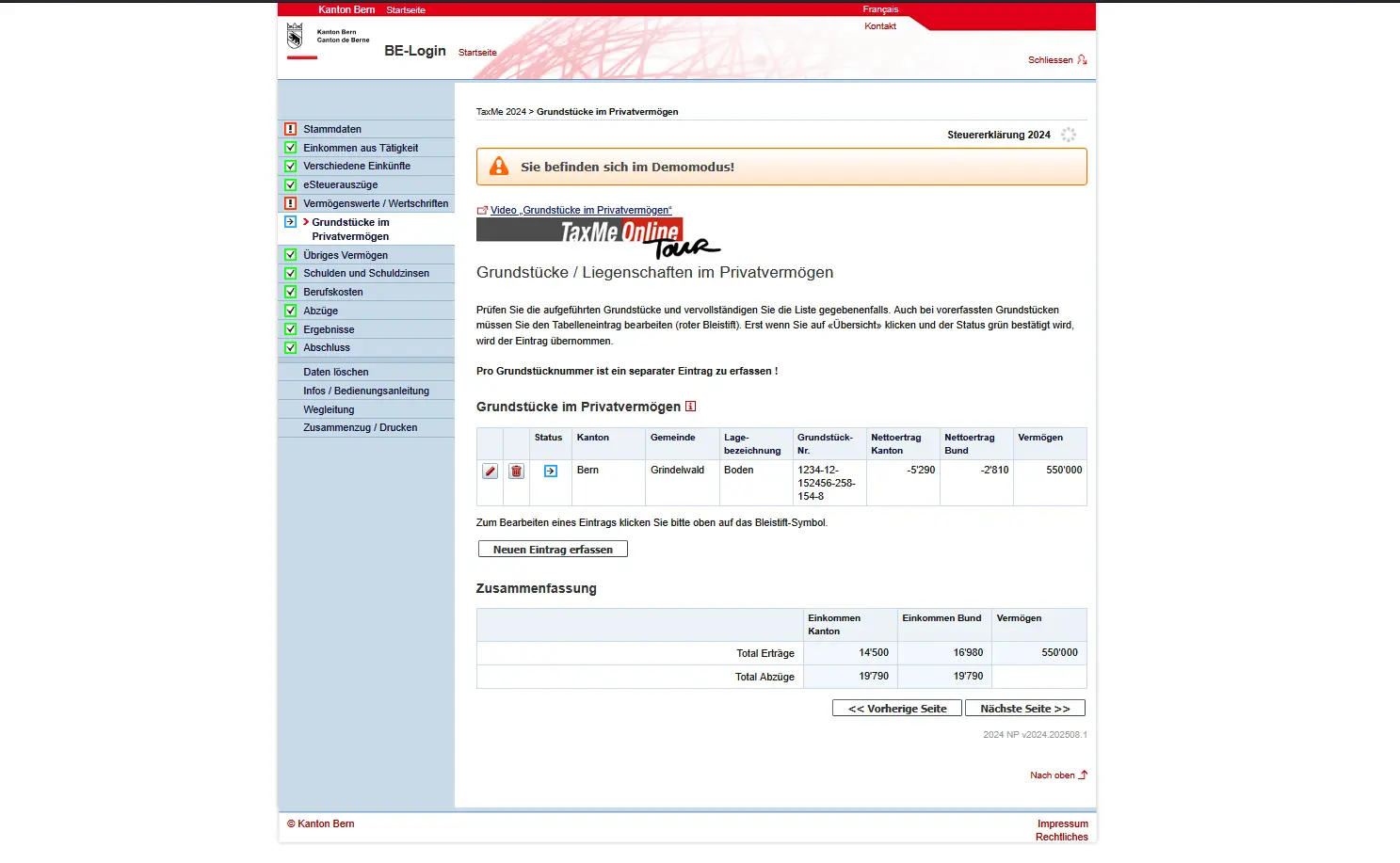1400x863 pixels.
Task: Click the Vorherige Seite button
Action: point(896,709)
